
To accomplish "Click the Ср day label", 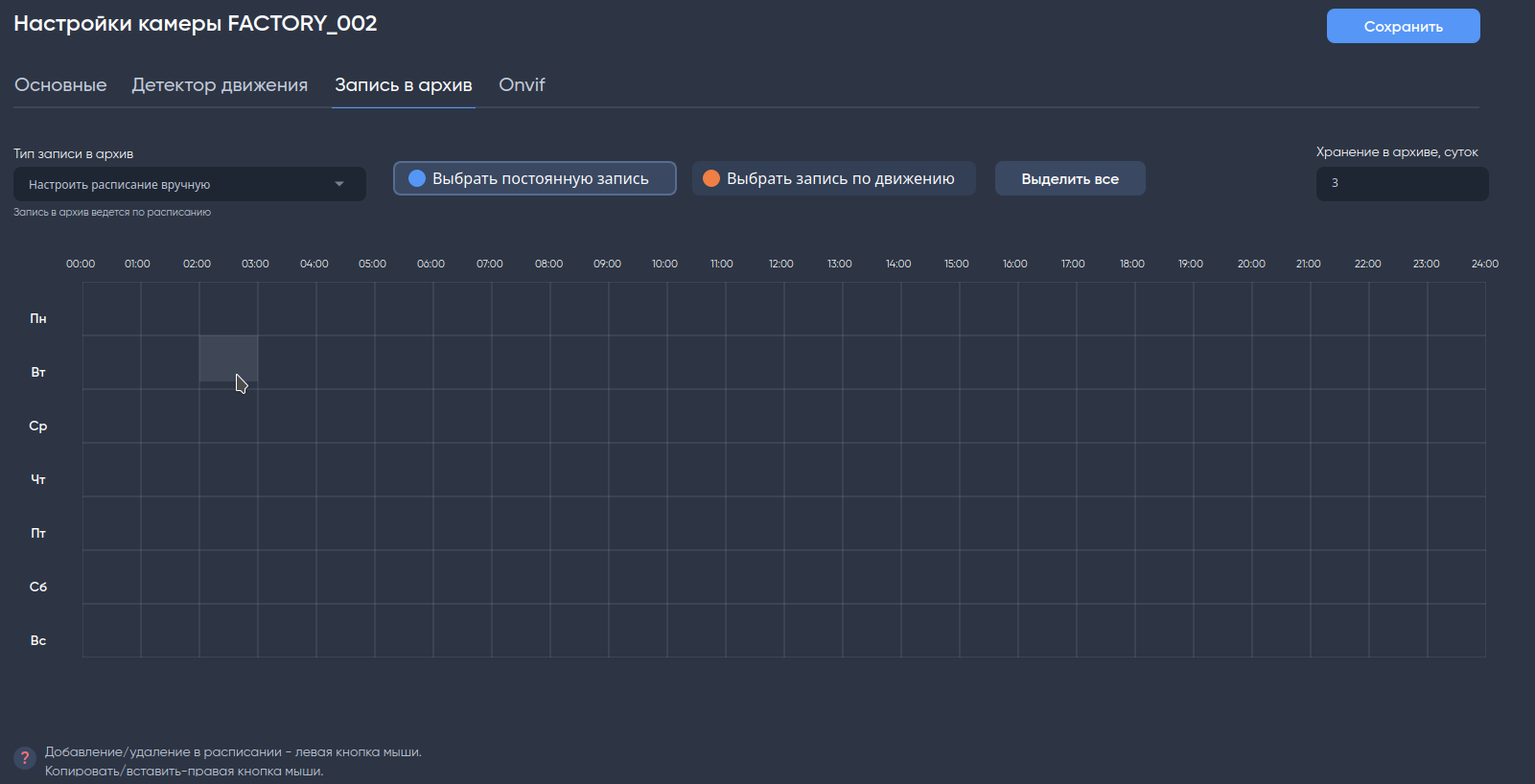I will pos(38,426).
